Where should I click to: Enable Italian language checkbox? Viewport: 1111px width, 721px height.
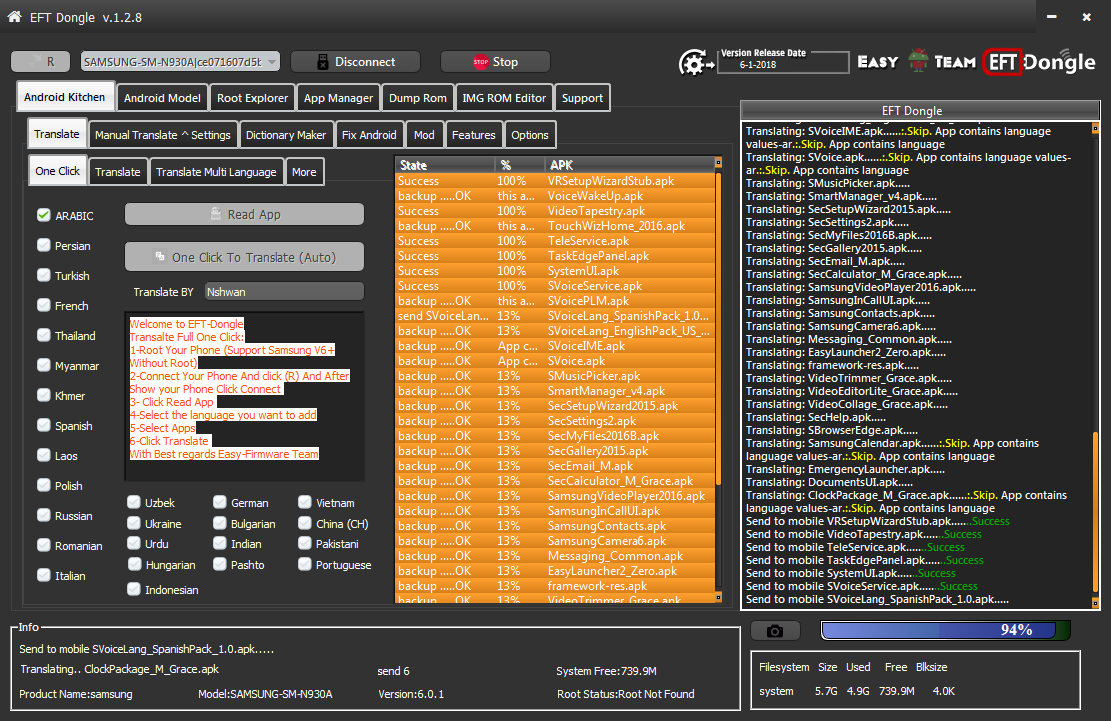pos(44,575)
